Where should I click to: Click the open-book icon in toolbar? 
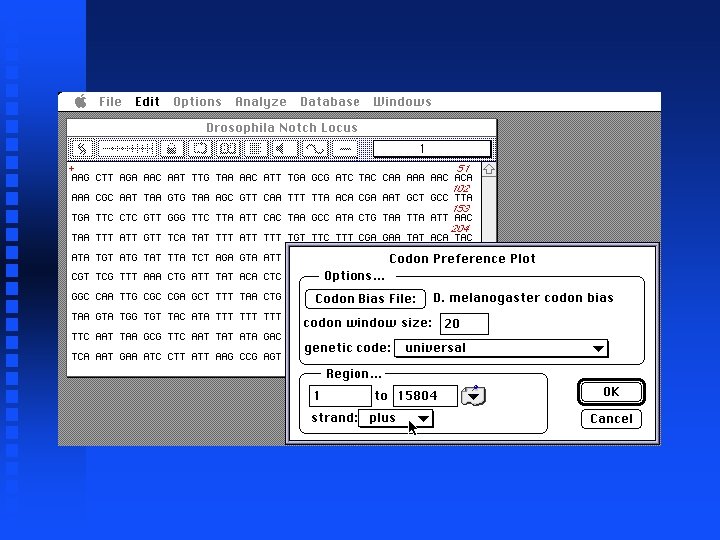pyautogui.click(x=228, y=149)
